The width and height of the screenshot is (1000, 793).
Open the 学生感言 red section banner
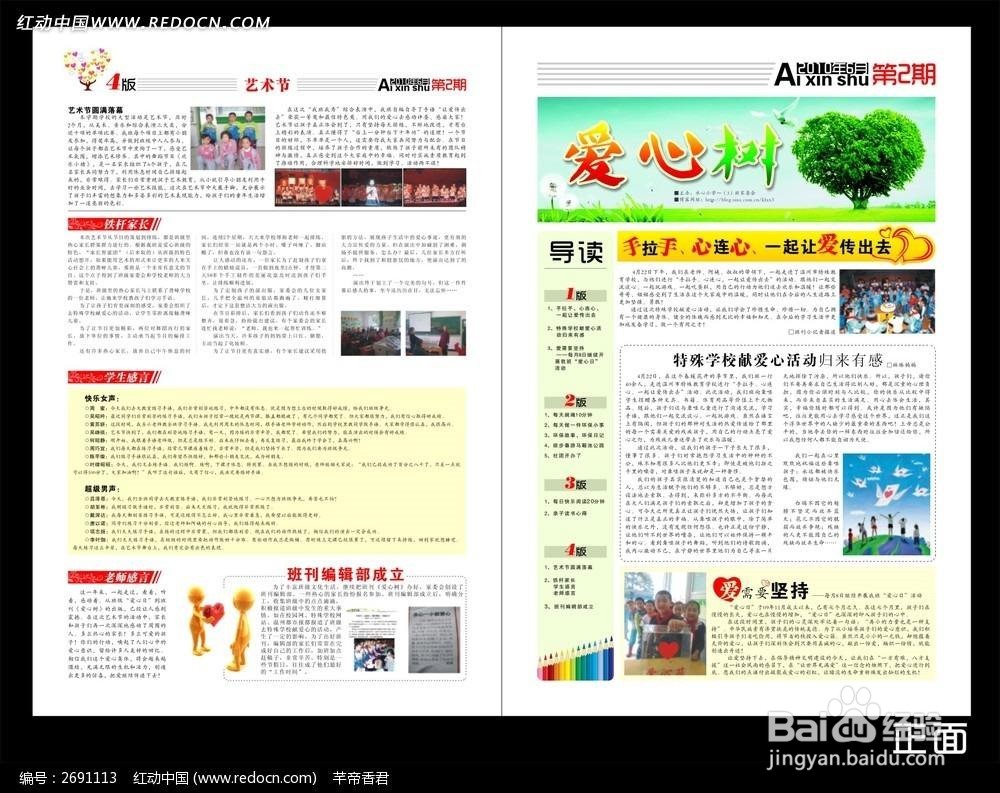[x=114, y=376]
